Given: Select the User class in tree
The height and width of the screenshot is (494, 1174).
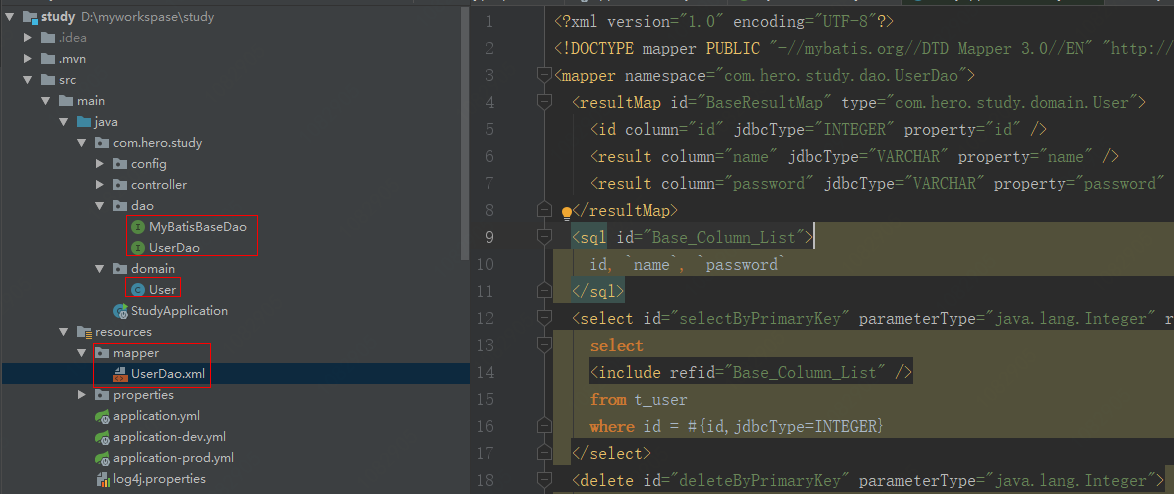Looking at the screenshot, I should coord(162,290).
